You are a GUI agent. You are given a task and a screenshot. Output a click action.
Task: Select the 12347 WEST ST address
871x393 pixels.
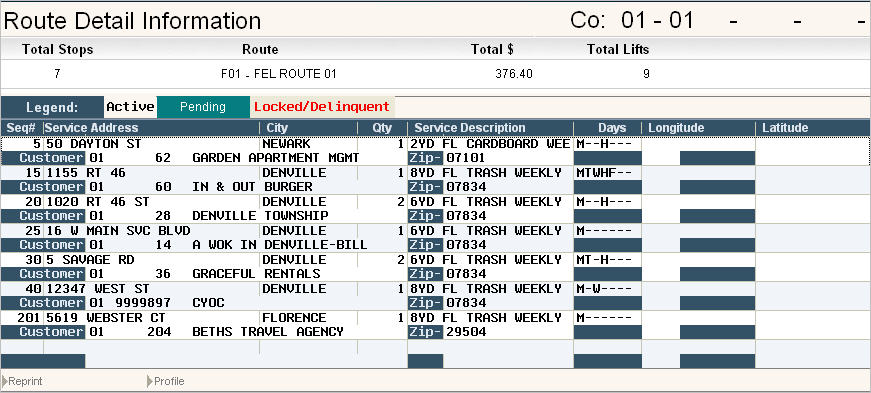(97, 288)
